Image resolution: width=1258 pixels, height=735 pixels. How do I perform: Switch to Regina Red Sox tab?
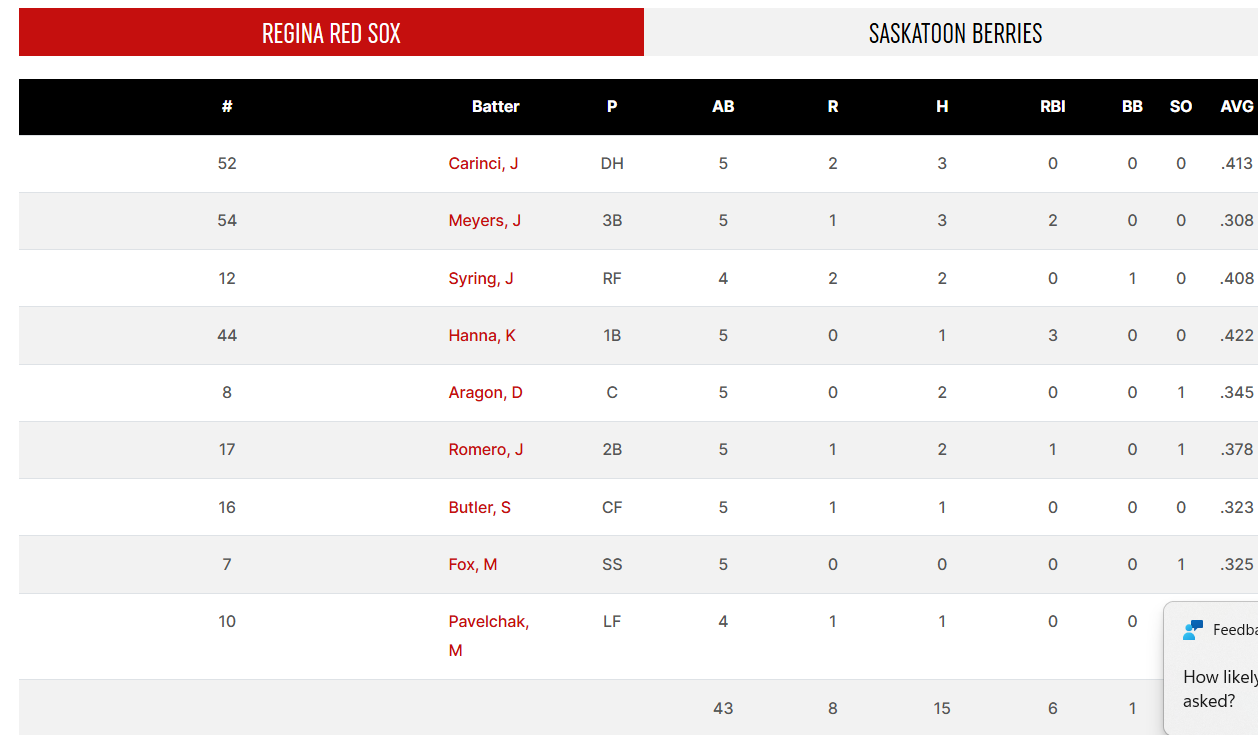(x=331, y=32)
